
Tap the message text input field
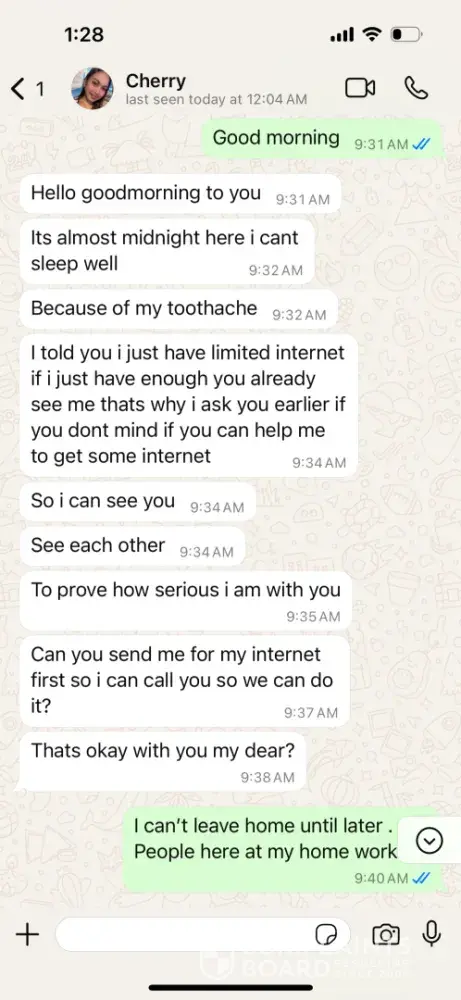203,935
